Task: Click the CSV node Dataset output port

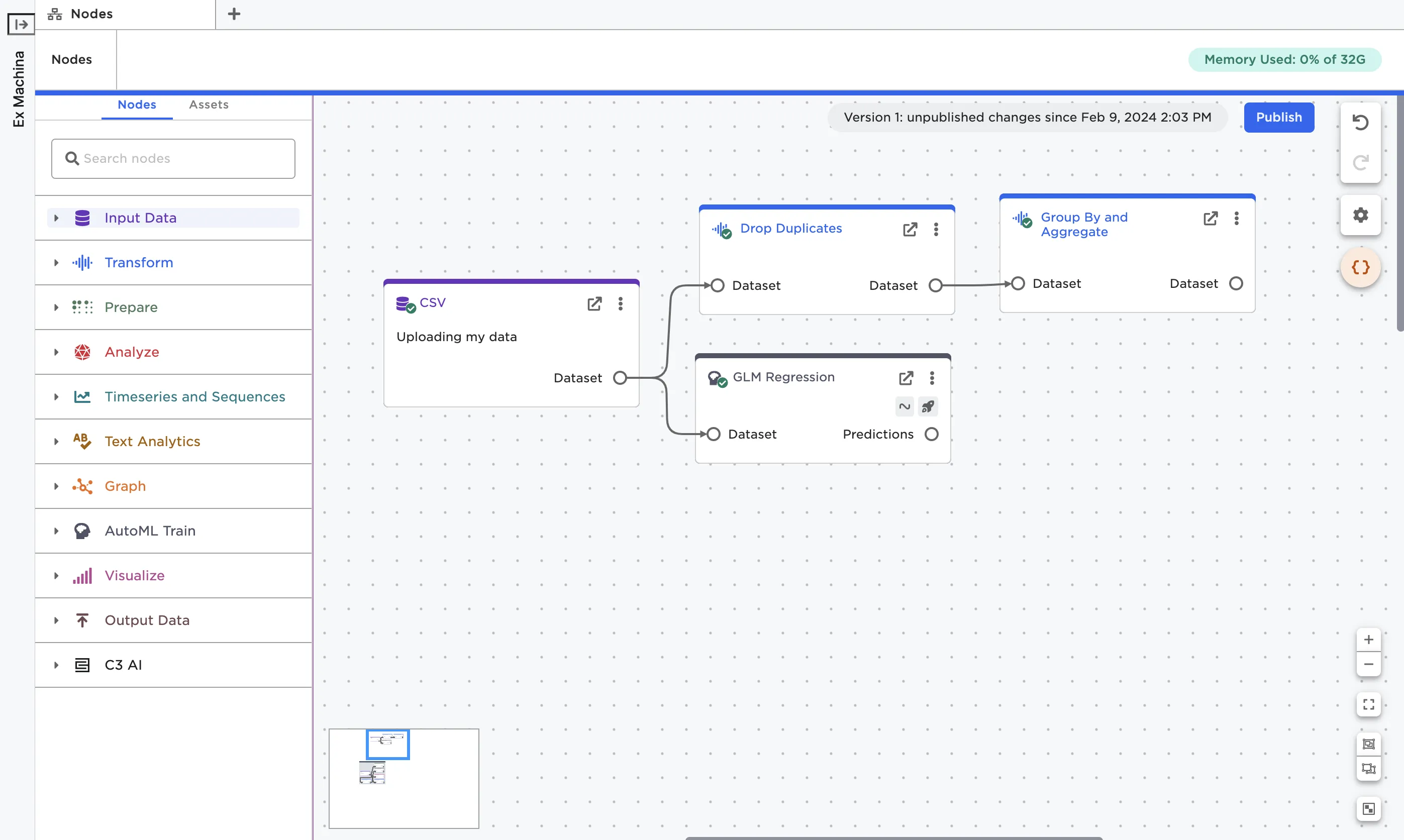Action: [x=620, y=377]
